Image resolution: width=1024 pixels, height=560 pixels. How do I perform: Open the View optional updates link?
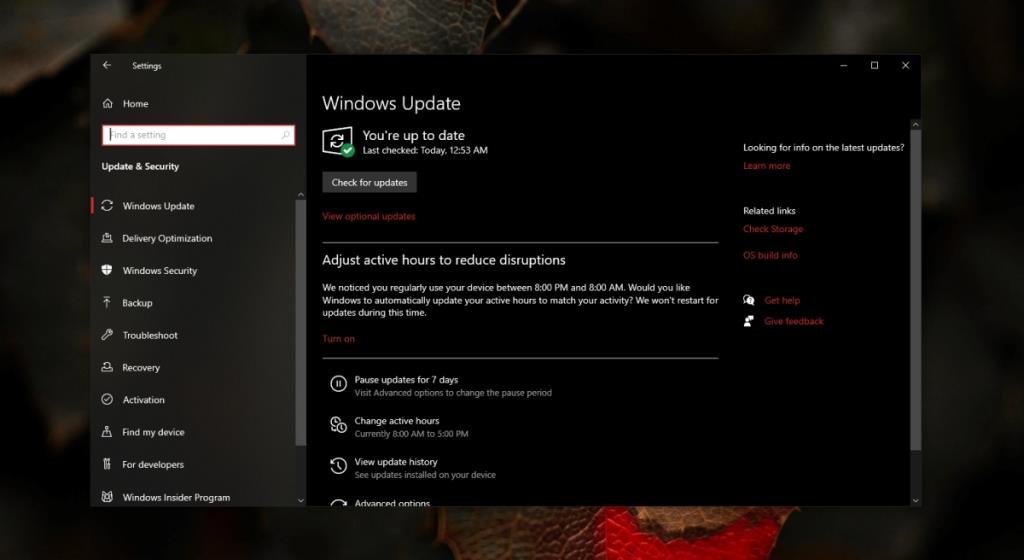tap(368, 216)
